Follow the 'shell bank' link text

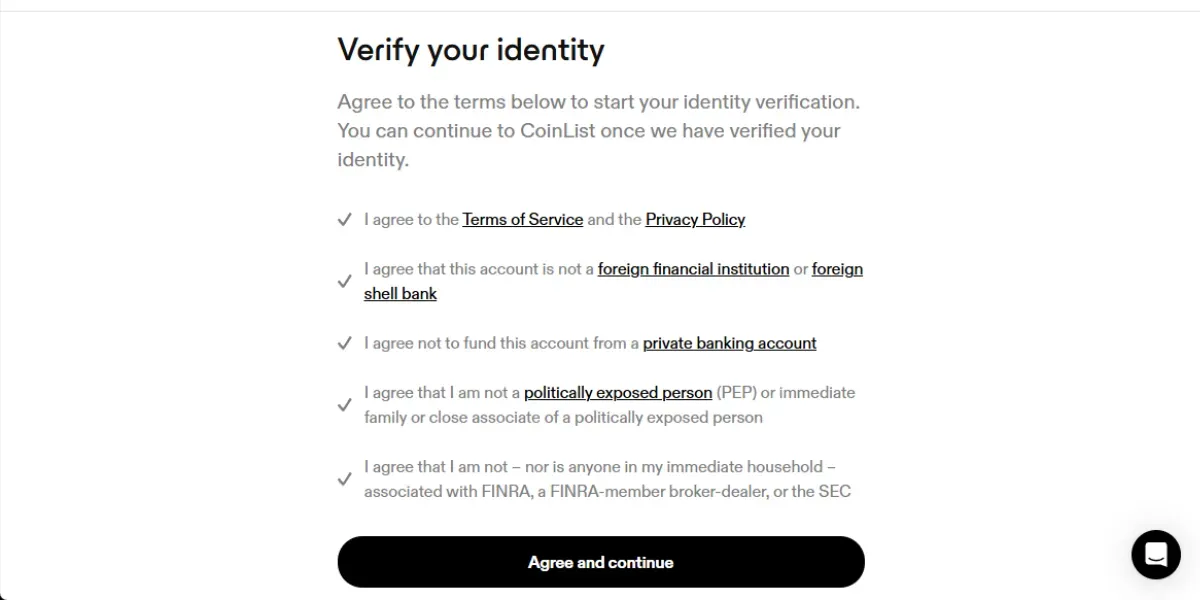click(400, 294)
